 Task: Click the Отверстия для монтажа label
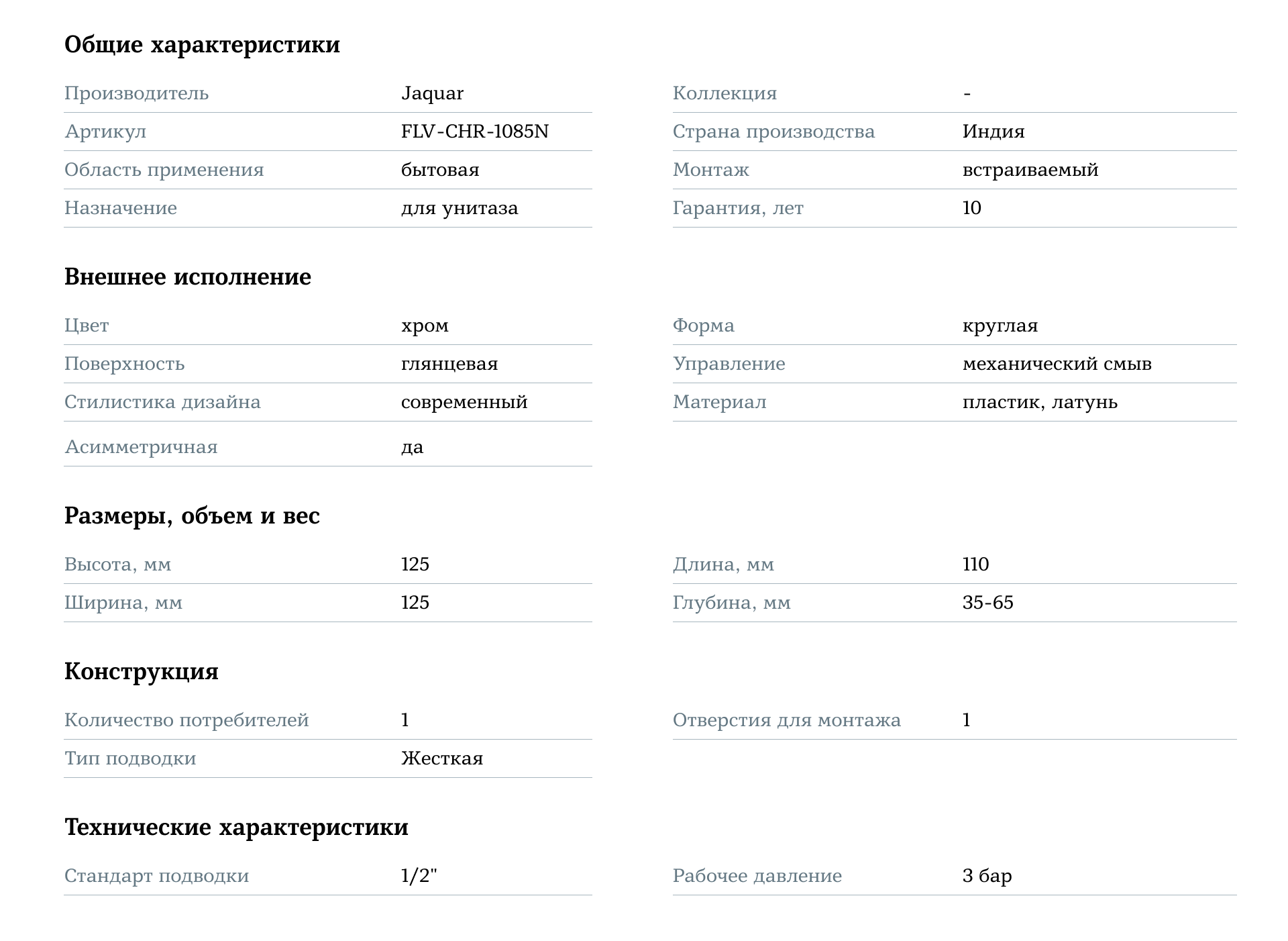point(787,721)
